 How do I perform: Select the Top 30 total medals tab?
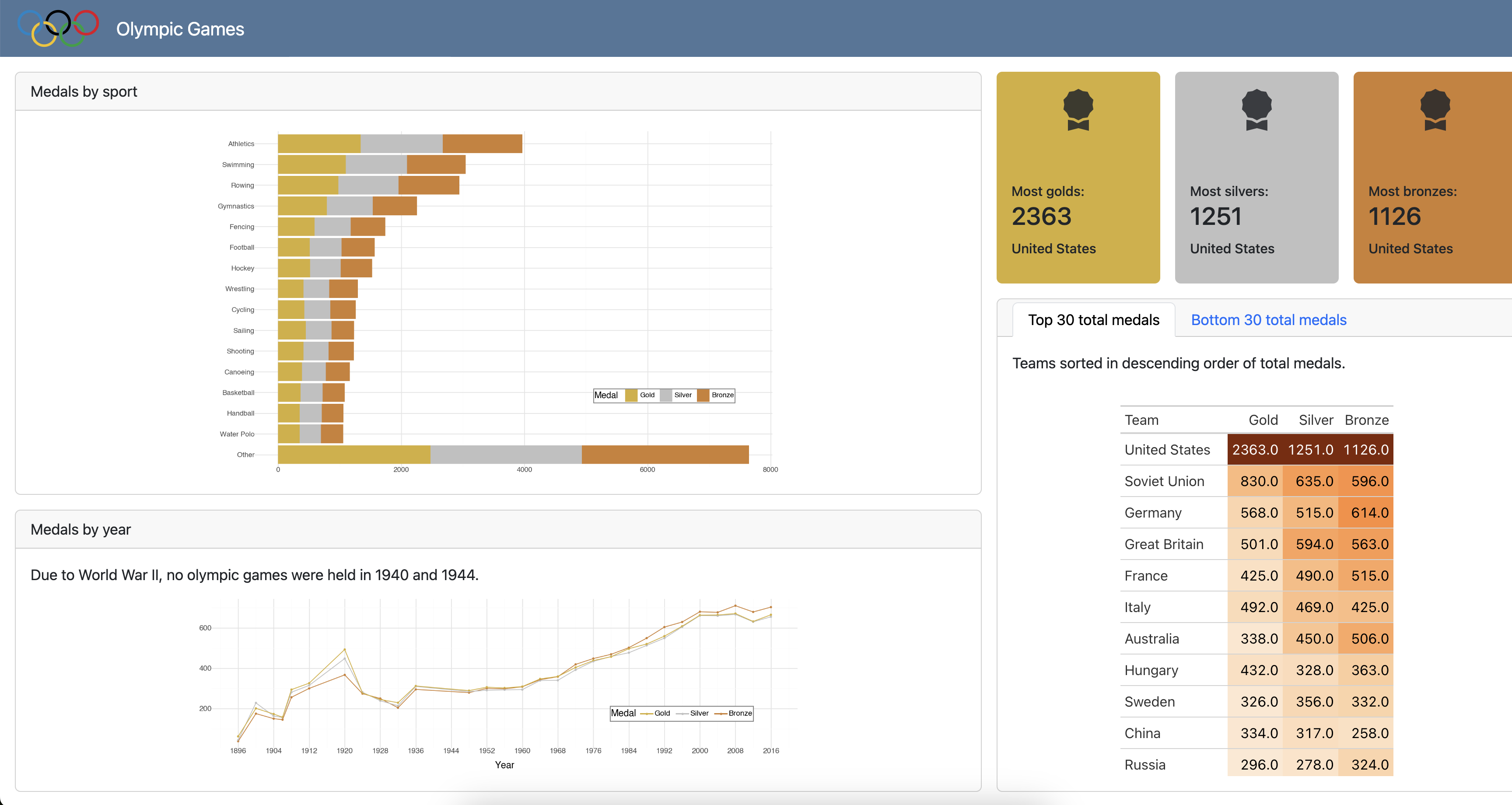(x=1093, y=320)
